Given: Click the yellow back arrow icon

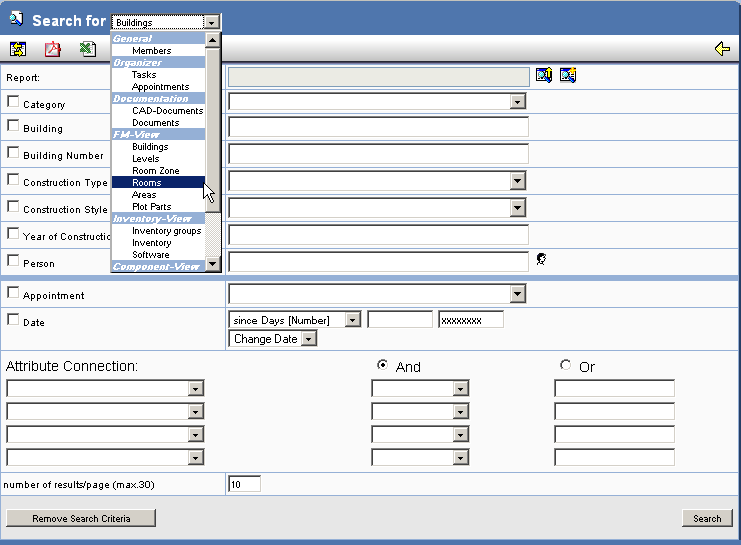Looking at the screenshot, I should point(722,49).
